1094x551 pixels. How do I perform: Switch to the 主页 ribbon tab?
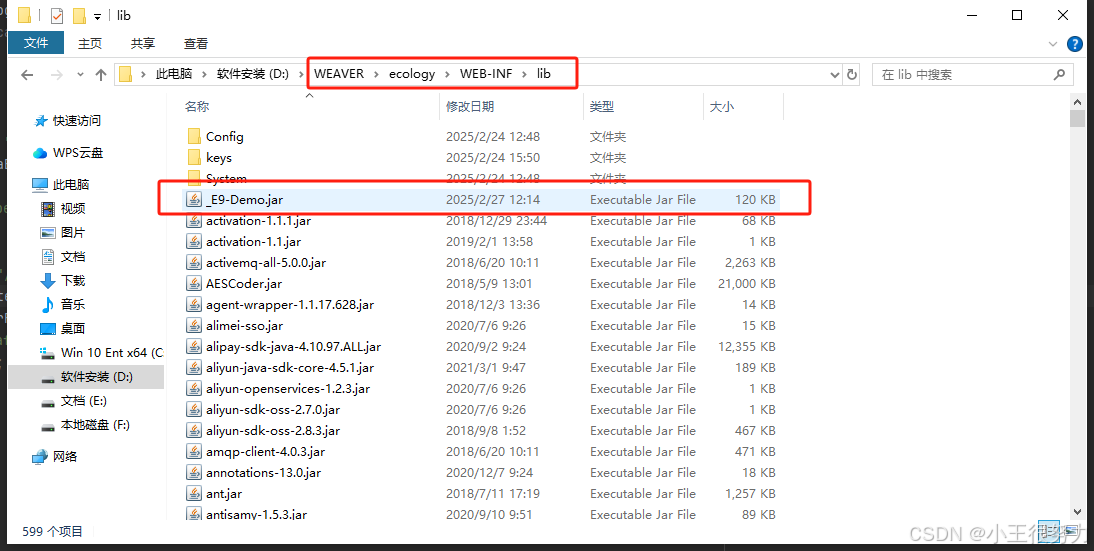[90, 43]
